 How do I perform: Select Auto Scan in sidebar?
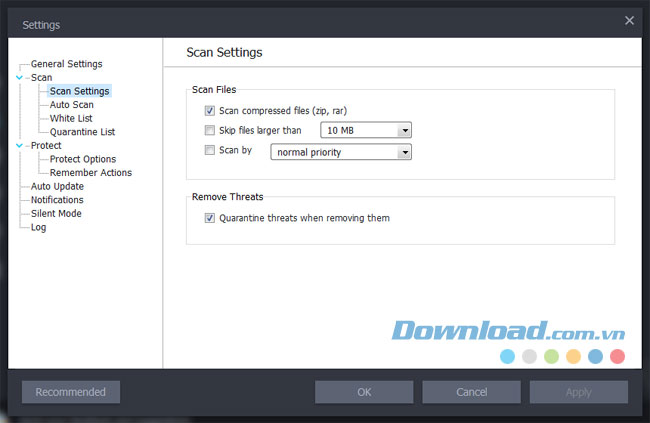tap(72, 105)
